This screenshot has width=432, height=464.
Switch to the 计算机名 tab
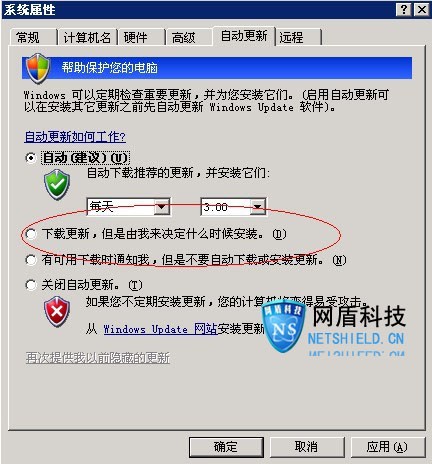87,37
